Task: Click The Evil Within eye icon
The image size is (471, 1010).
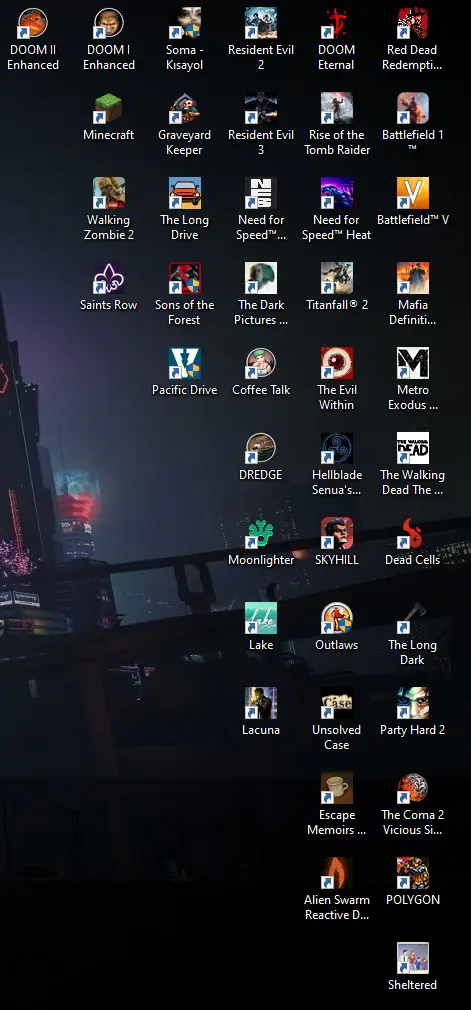Action: (x=337, y=364)
